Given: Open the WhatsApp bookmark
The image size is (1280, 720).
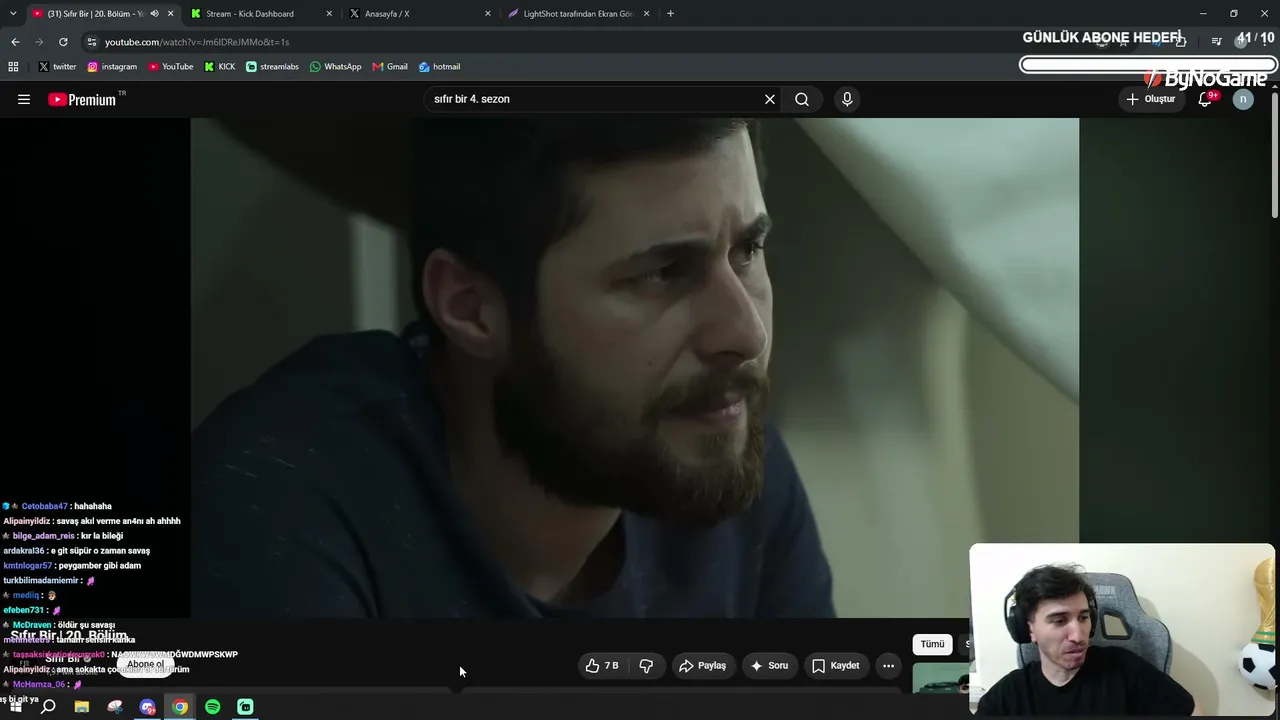Looking at the screenshot, I should (335, 67).
